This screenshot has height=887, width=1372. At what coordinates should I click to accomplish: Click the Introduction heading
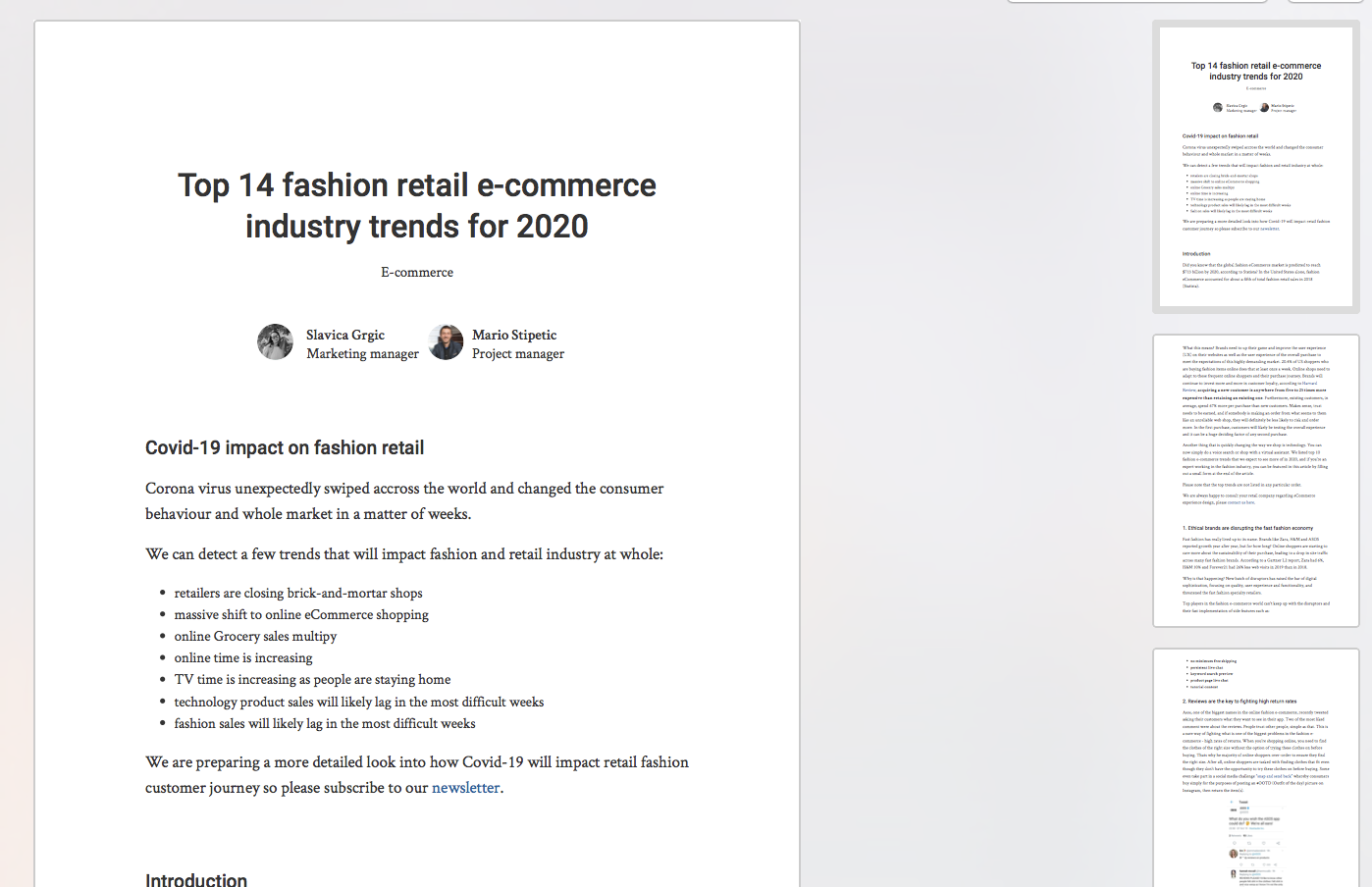196,879
